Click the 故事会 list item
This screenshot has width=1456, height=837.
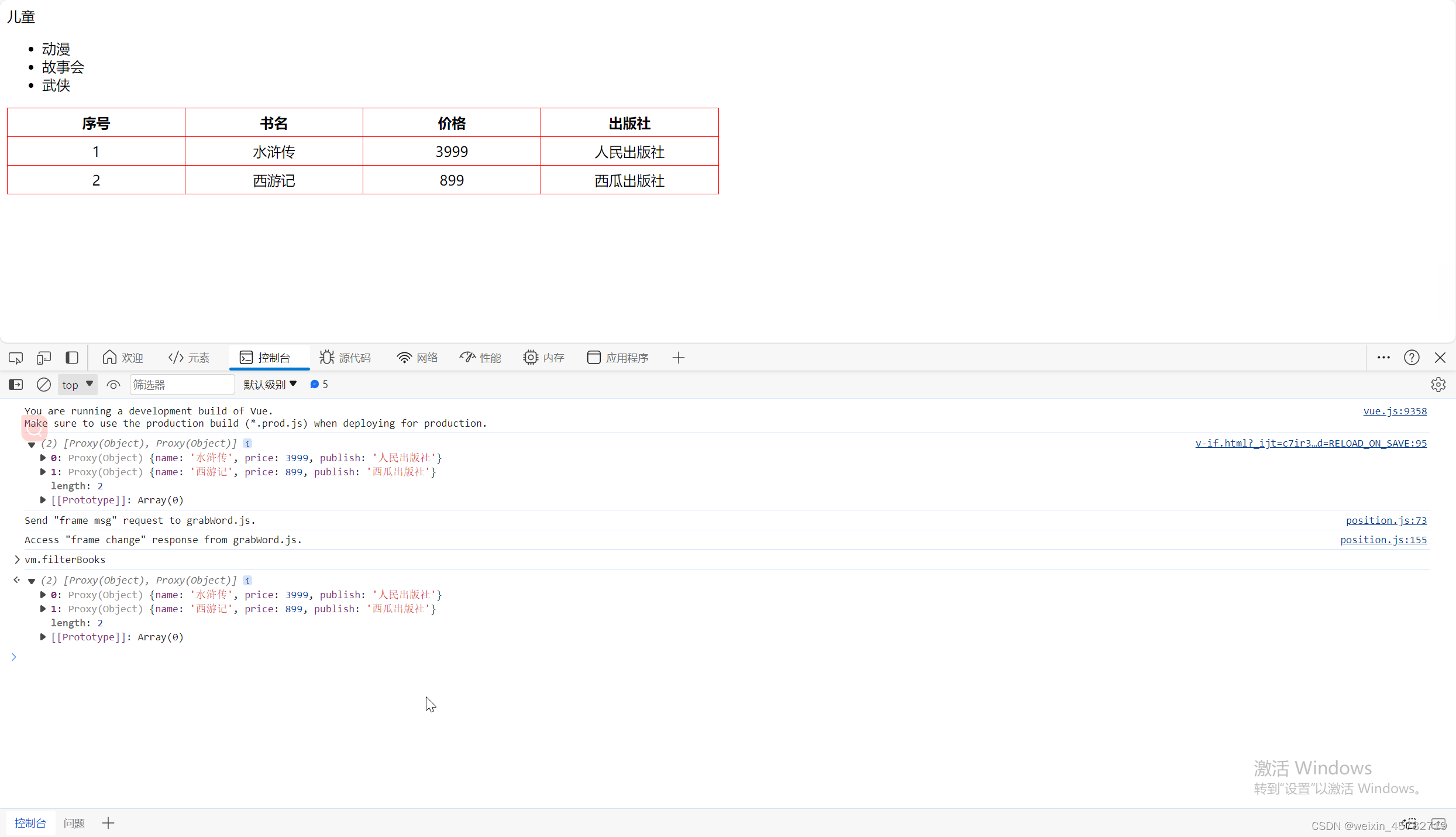coord(63,67)
